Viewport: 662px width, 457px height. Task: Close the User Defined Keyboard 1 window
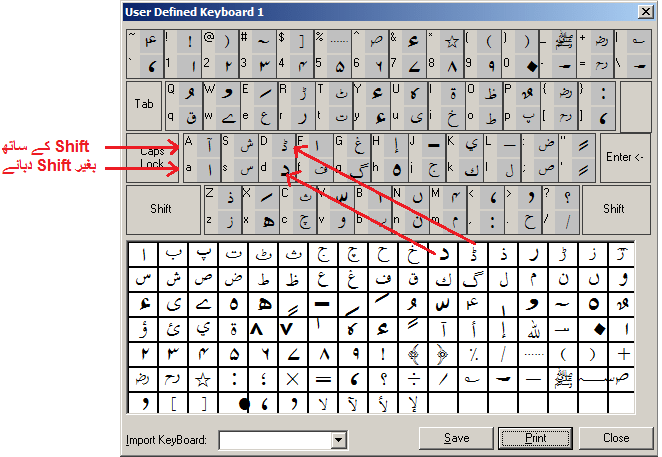tap(646, 11)
